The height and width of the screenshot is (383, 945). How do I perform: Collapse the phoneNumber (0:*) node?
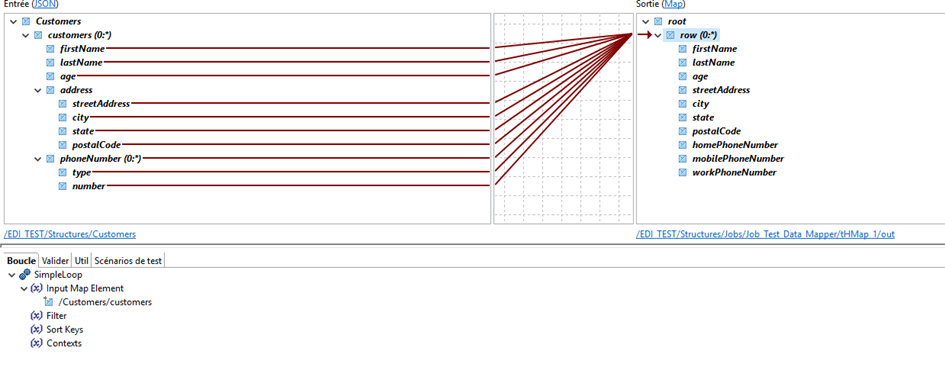pos(38,159)
